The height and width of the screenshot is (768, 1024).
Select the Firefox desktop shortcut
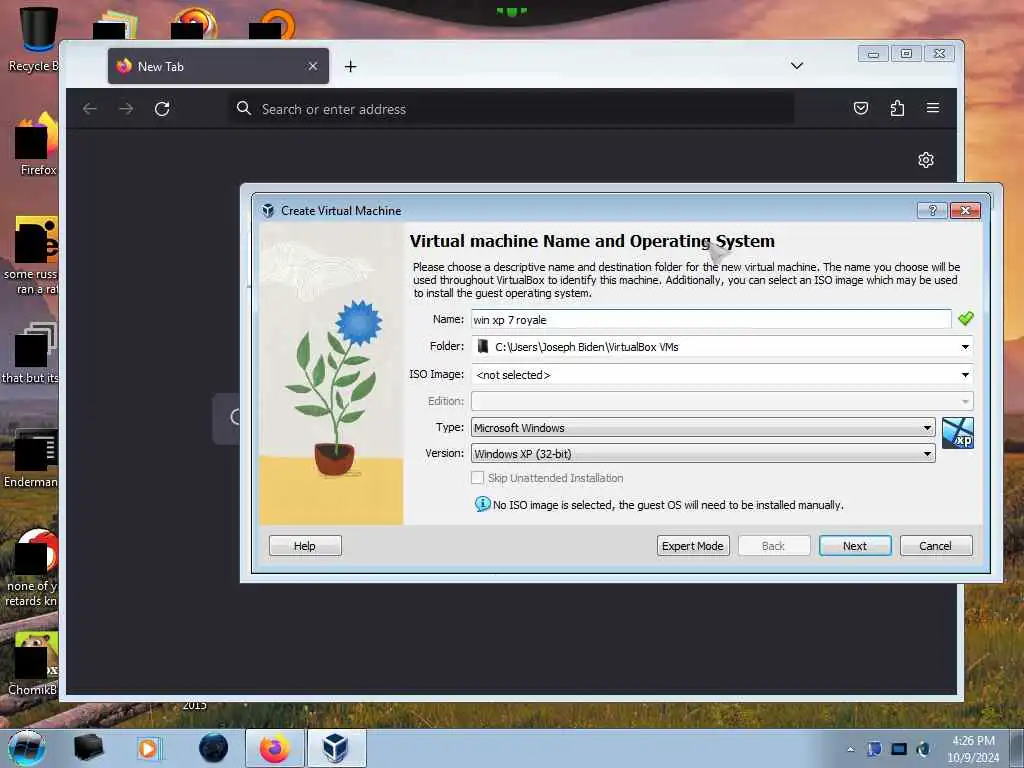click(37, 144)
